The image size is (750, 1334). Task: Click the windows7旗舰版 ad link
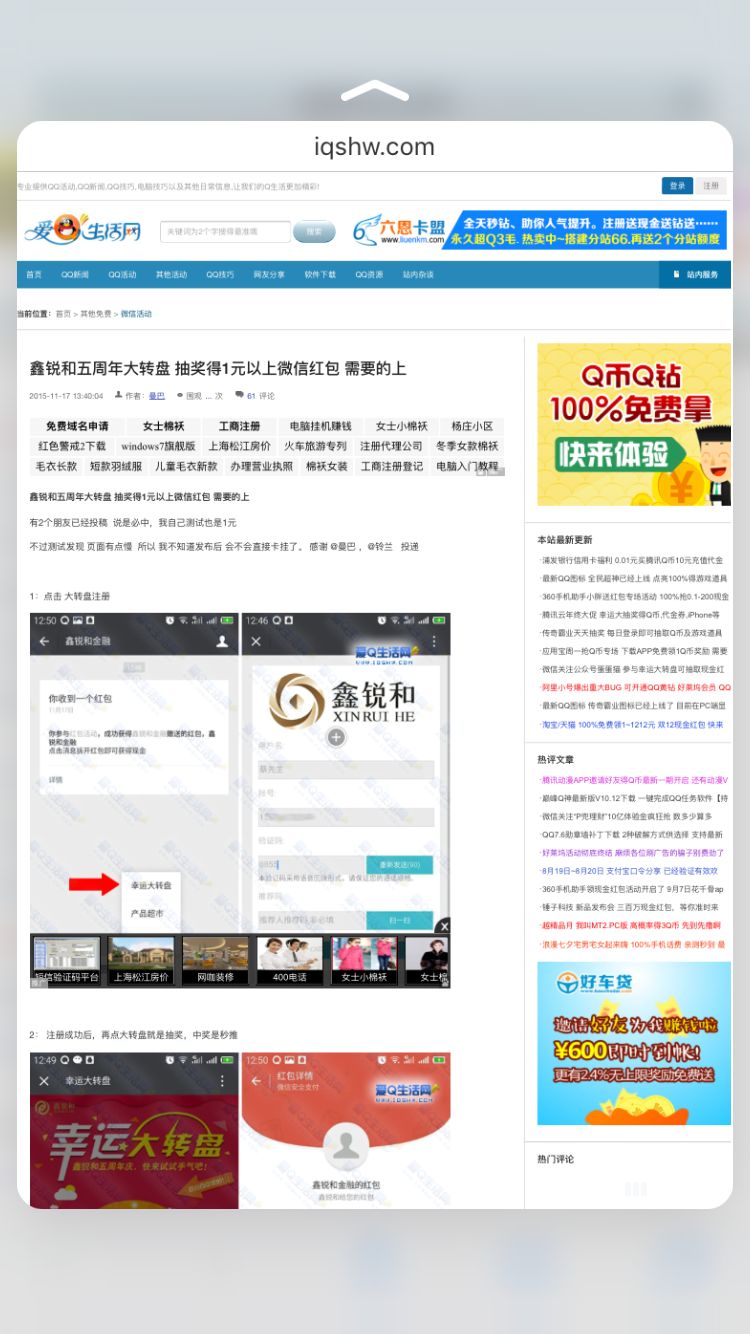point(158,446)
